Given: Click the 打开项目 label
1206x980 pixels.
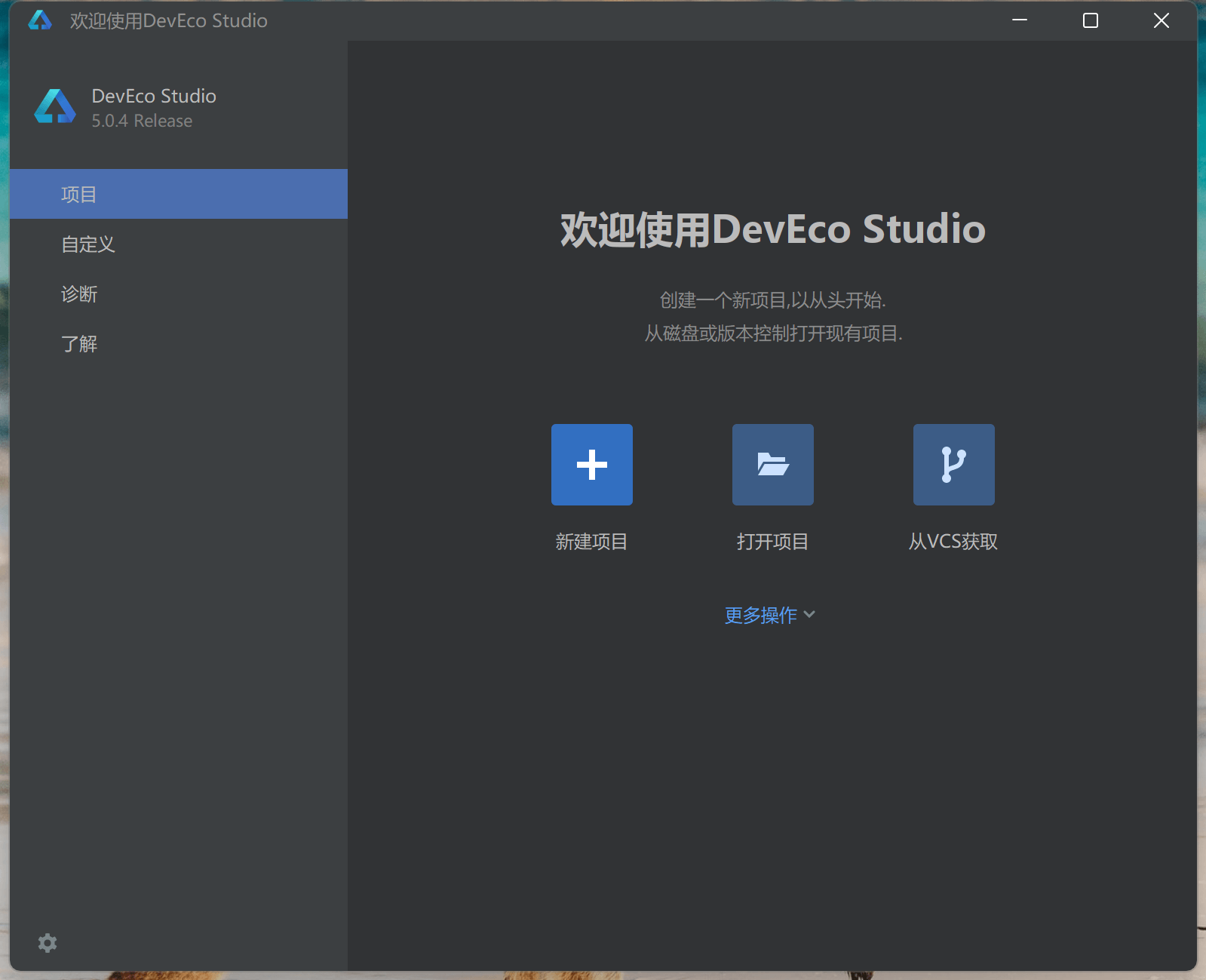Looking at the screenshot, I should (x=772, y=542).
